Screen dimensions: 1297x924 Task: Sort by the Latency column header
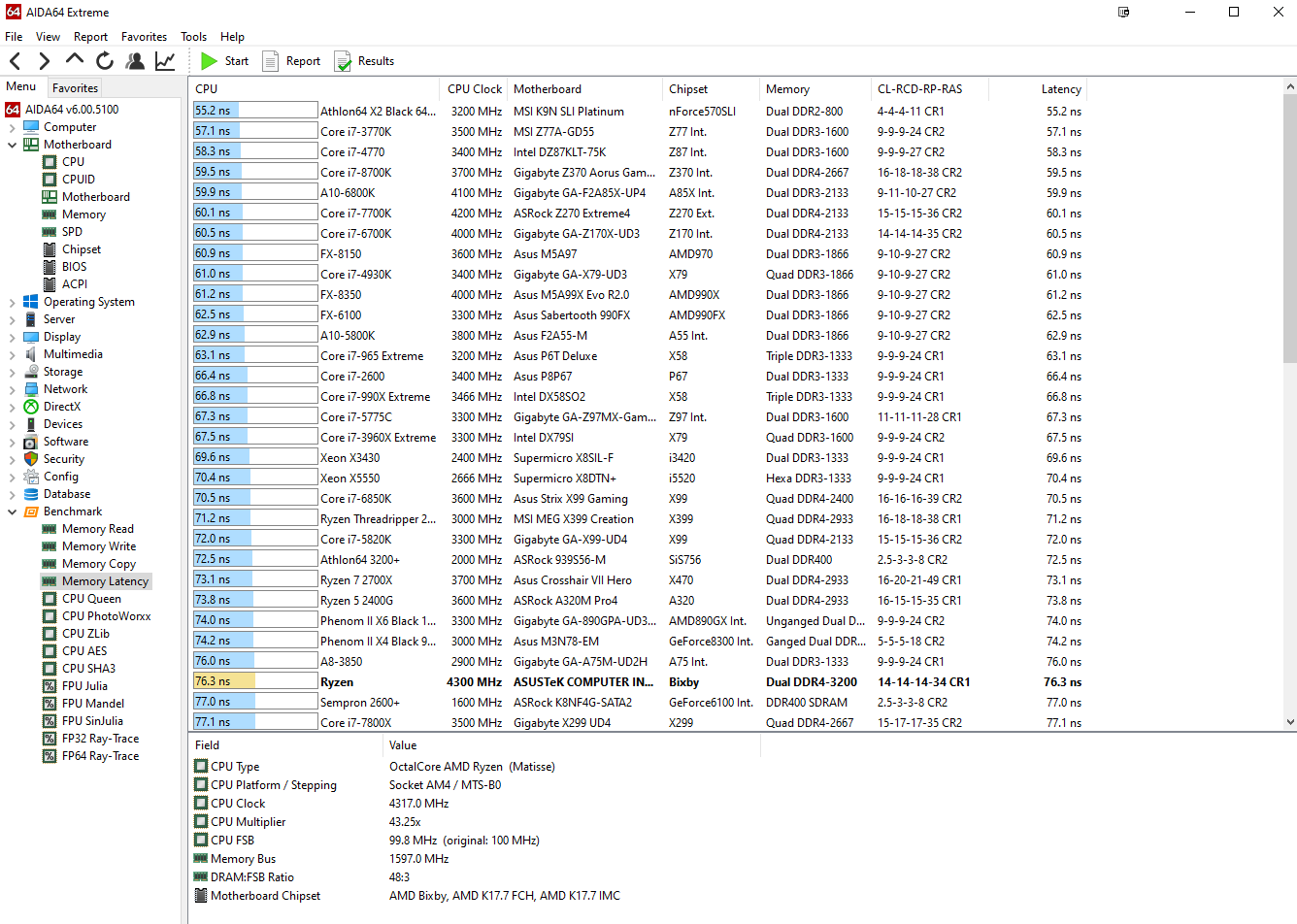(x=1038, y=89)
